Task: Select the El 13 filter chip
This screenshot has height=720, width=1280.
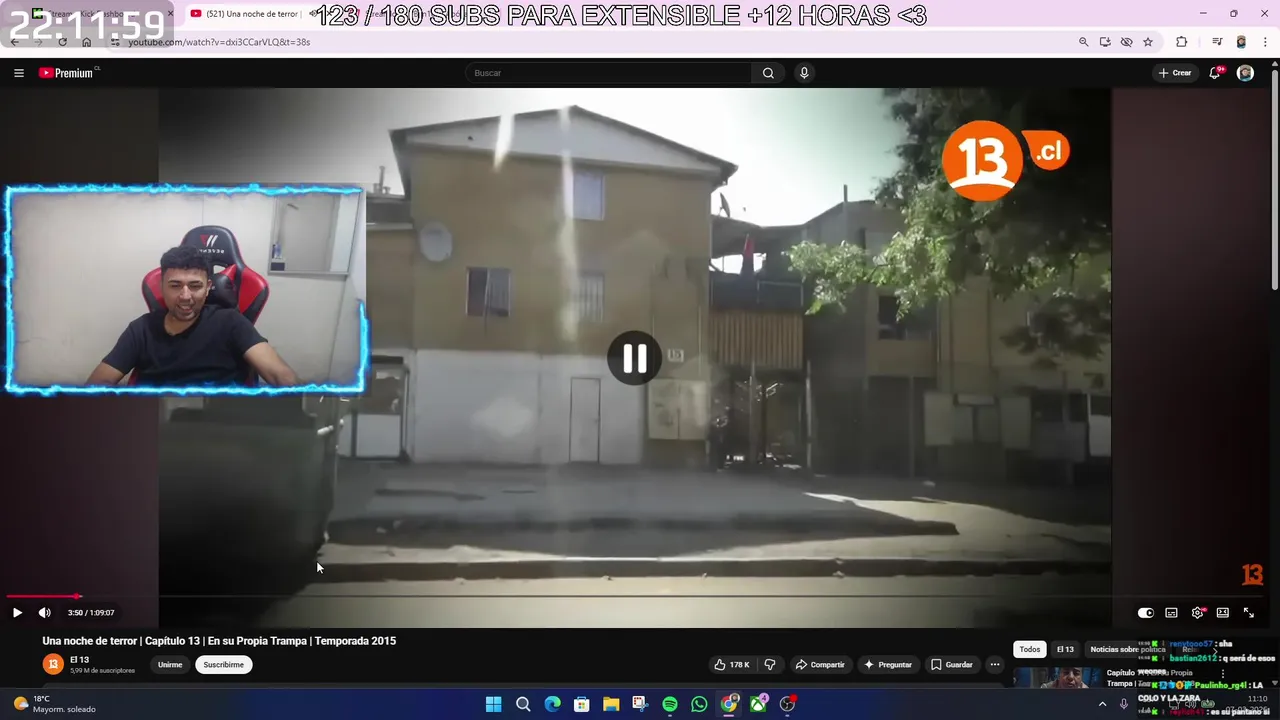Action: (1065, 649)
